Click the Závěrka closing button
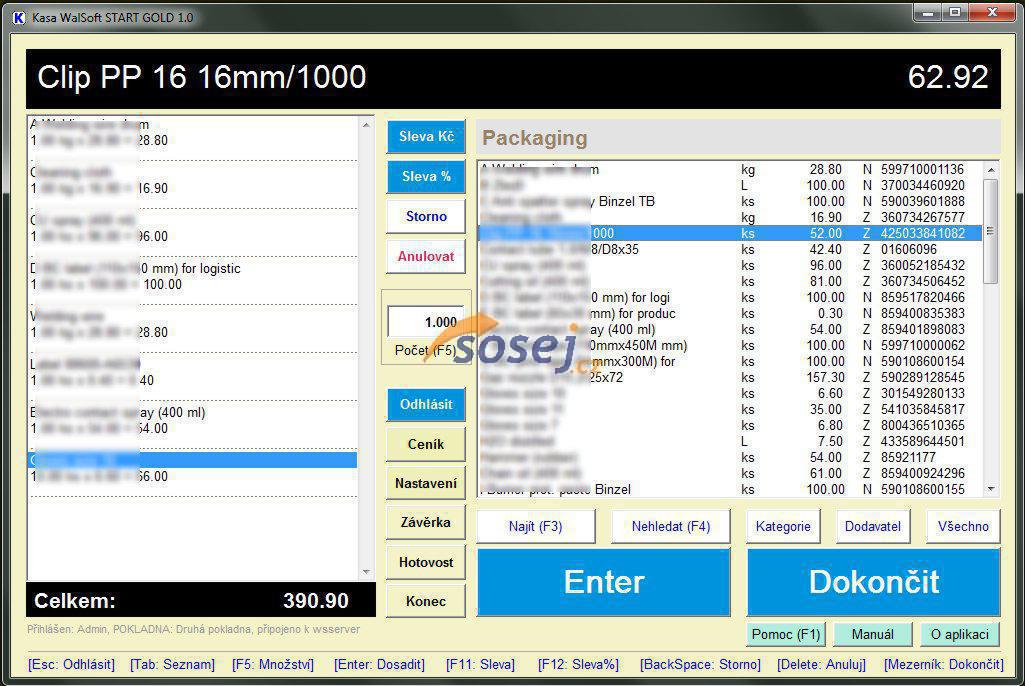This screenshot has height=686, width=1025. point(426,522)
